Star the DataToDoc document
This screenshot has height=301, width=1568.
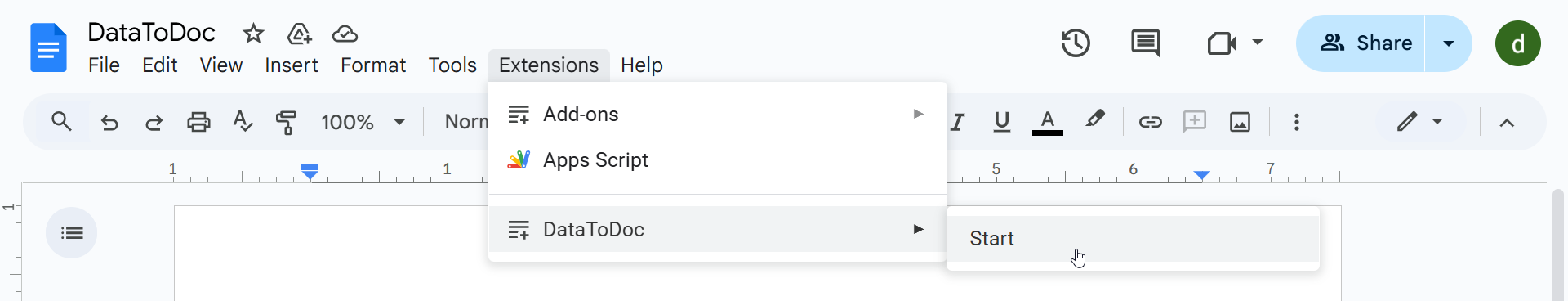(253, 34)
